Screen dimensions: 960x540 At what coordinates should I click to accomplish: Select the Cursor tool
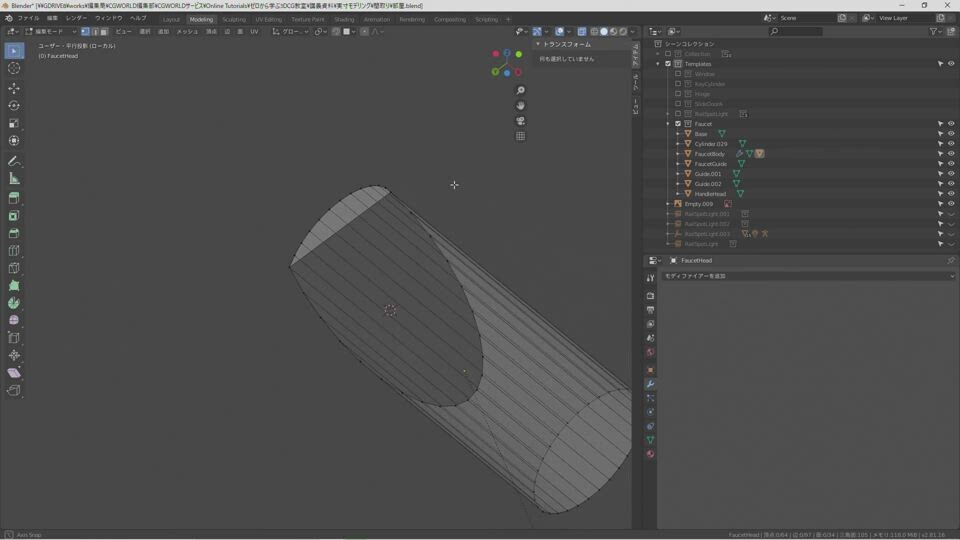[x=14, y=68]
